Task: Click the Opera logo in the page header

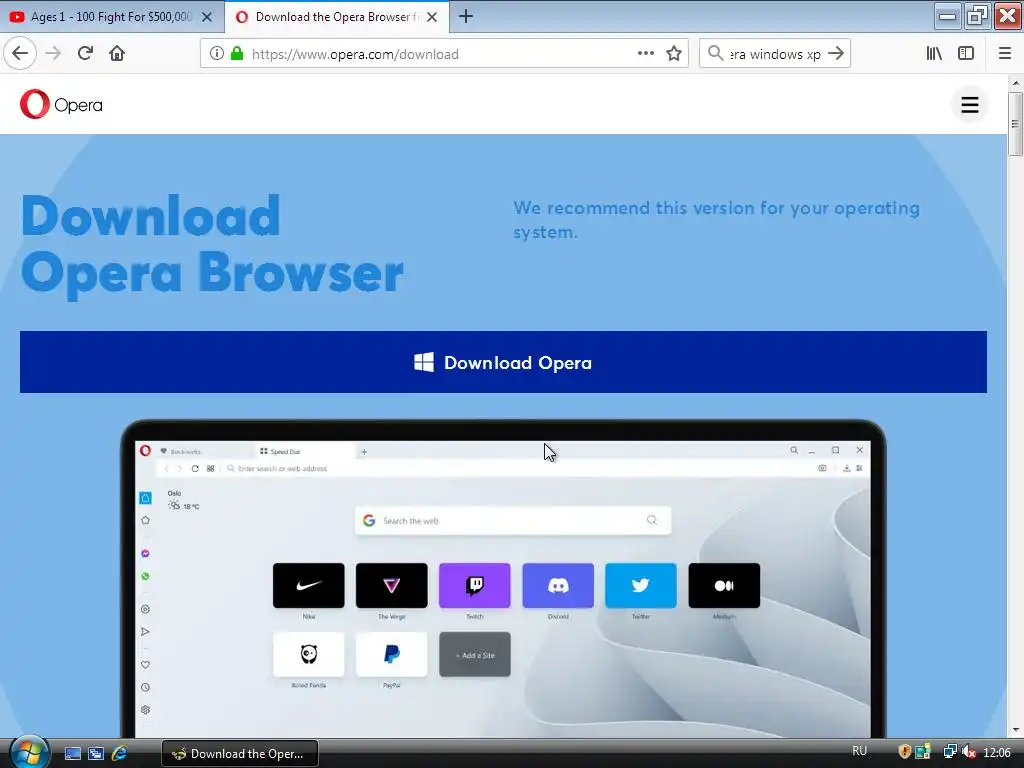Action: point(61,104)
